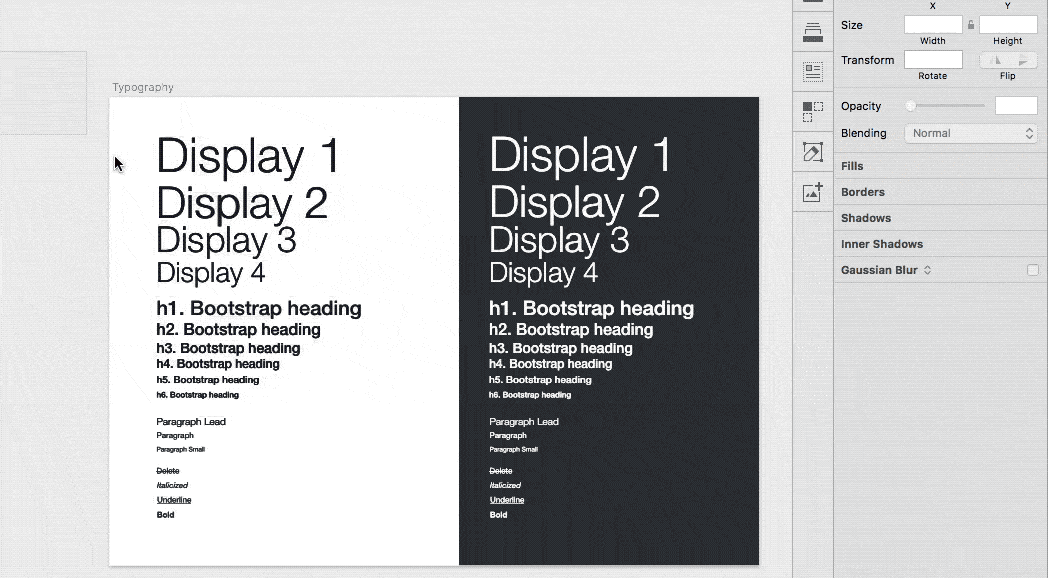Select strikethrough Delete text on white panel
1048x578 pixels.
coord(168,471)
